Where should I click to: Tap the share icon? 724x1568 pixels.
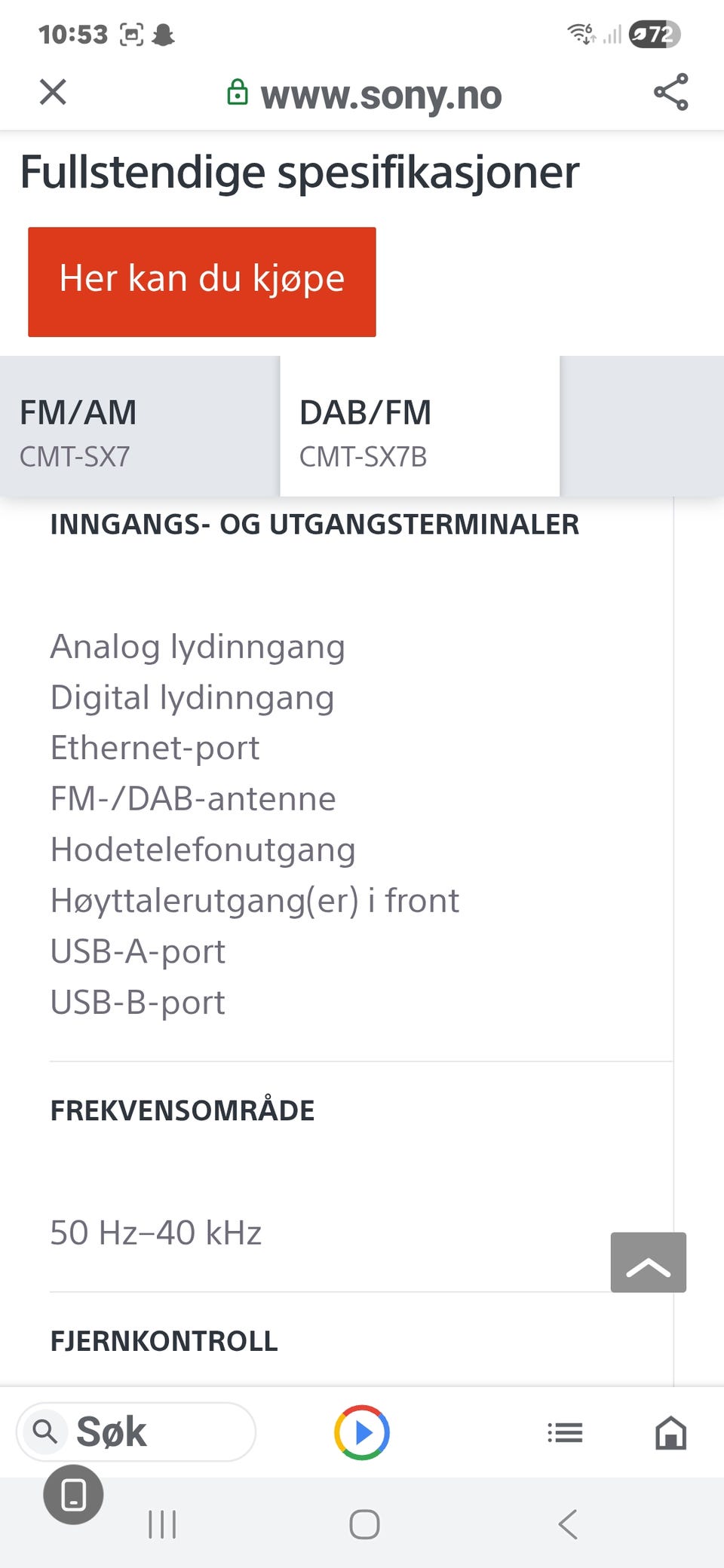click(670, 93)
